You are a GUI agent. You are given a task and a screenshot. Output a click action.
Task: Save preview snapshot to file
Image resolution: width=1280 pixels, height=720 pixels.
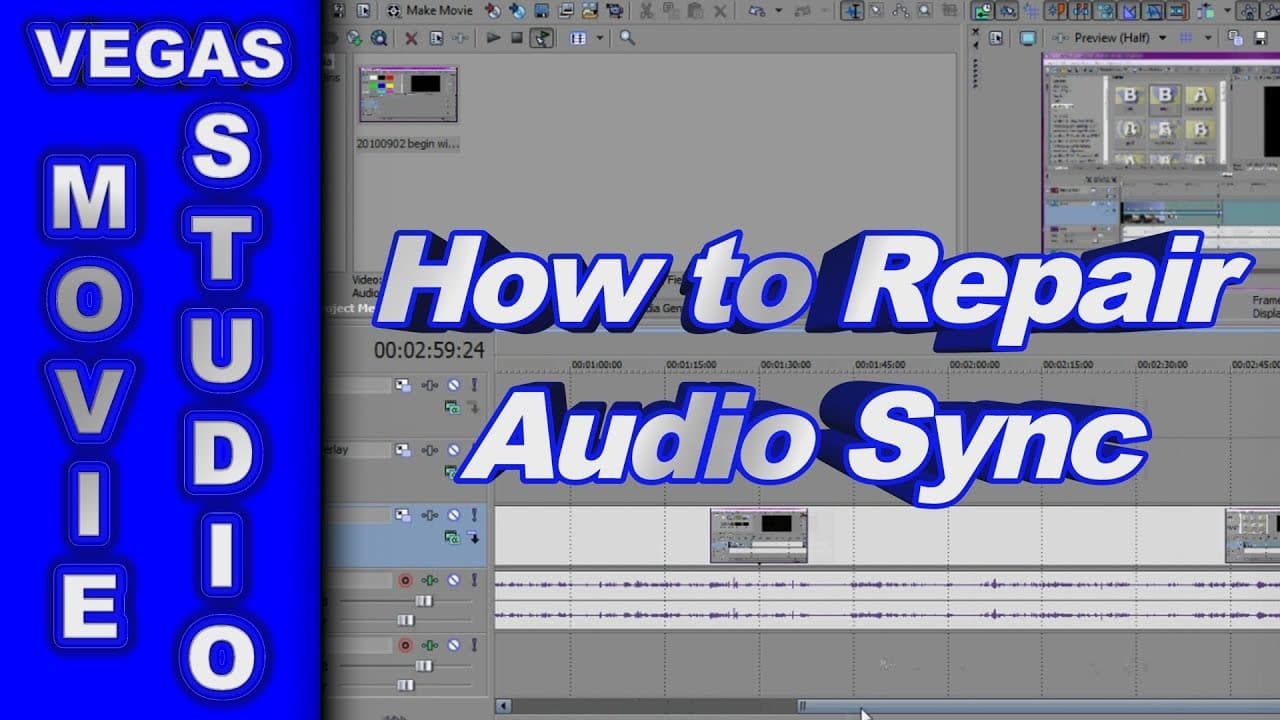[1259, 38]
